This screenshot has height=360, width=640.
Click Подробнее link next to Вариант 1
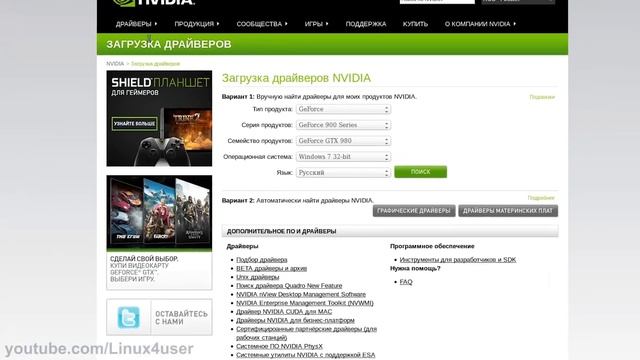click(542, 97)
